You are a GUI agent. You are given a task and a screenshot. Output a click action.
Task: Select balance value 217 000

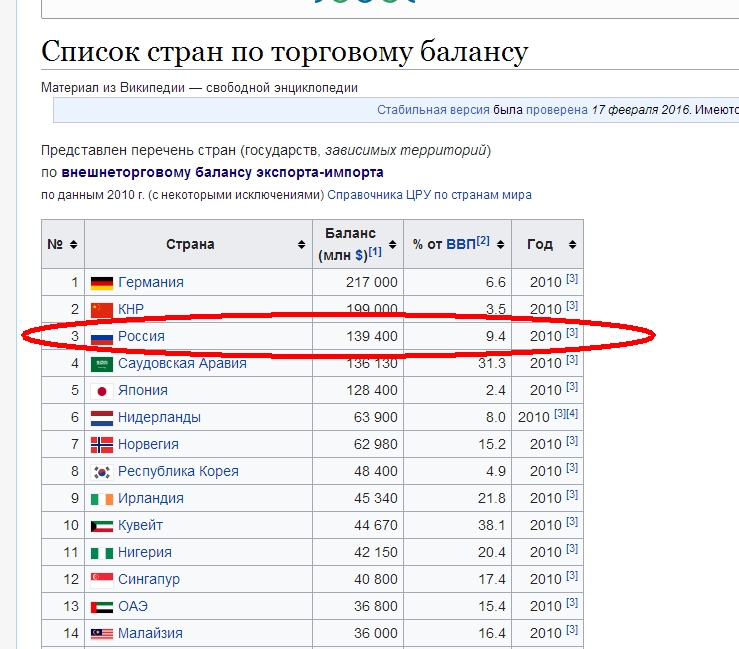pos(372,282)
